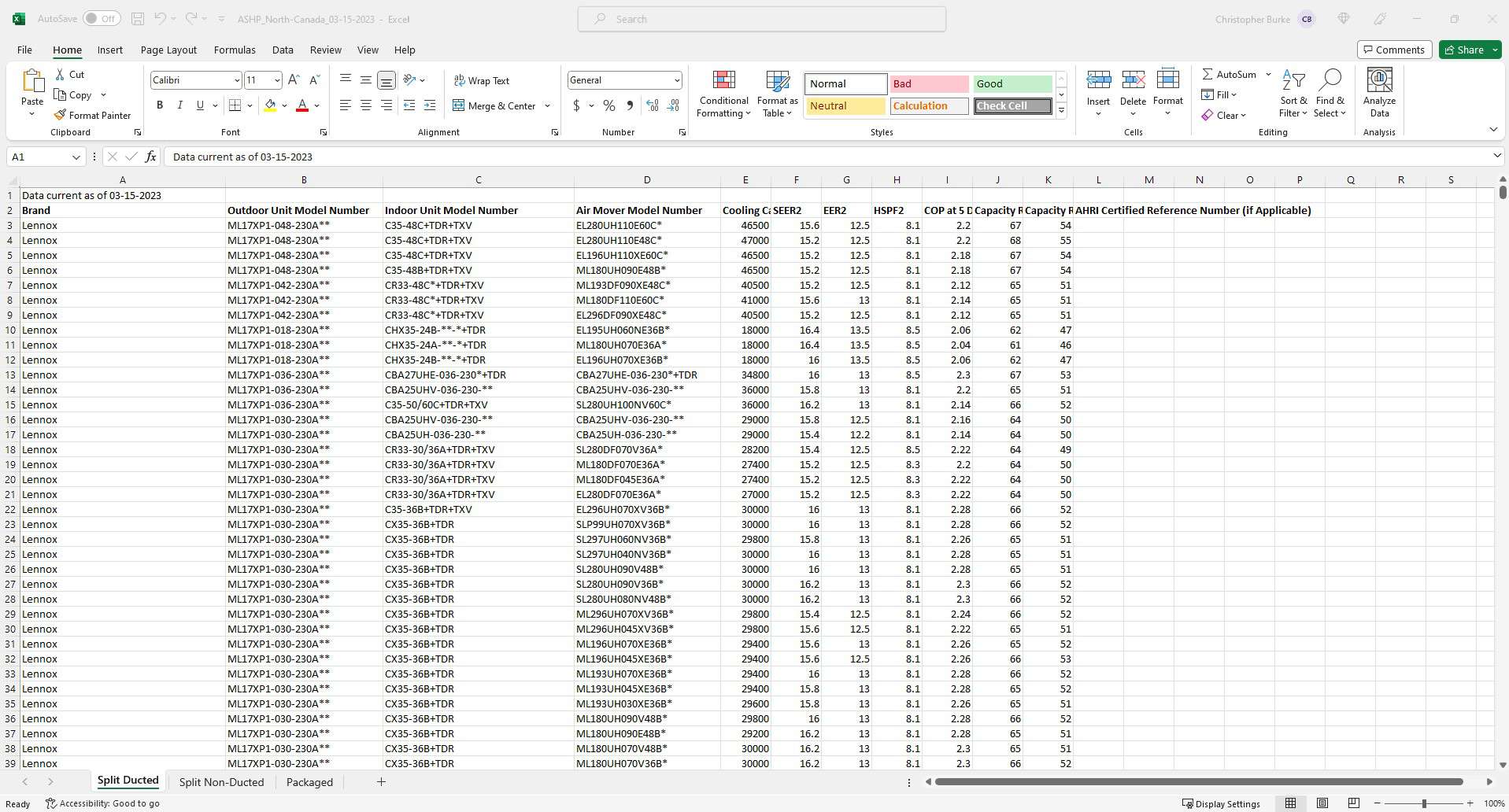Click the Save icon in title bar
The height and width of the screenshot is (812, 1509).
tap(138, 19)
